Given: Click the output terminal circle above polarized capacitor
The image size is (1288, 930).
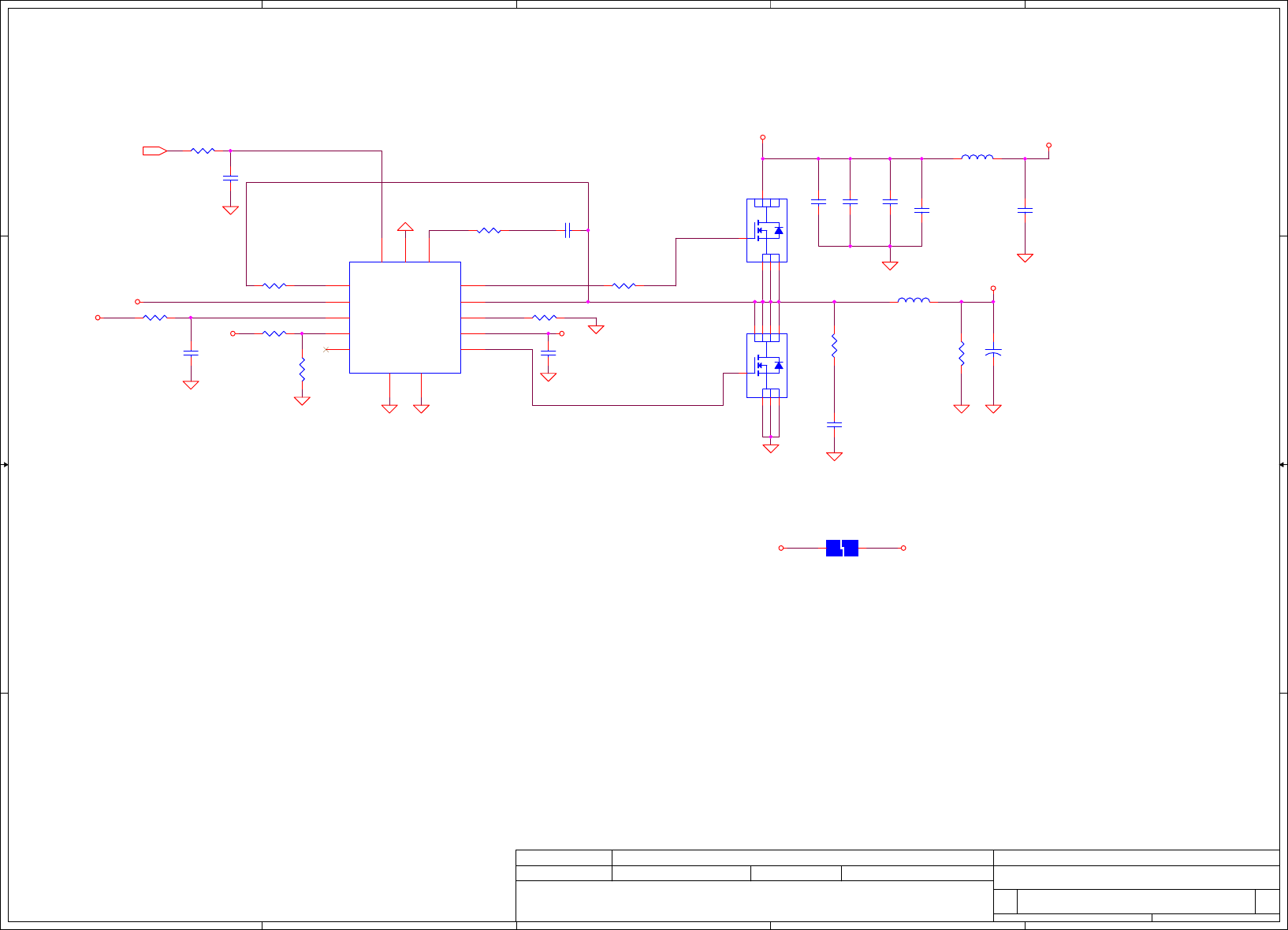Looking at the screenshot, I should click(993, 288).
